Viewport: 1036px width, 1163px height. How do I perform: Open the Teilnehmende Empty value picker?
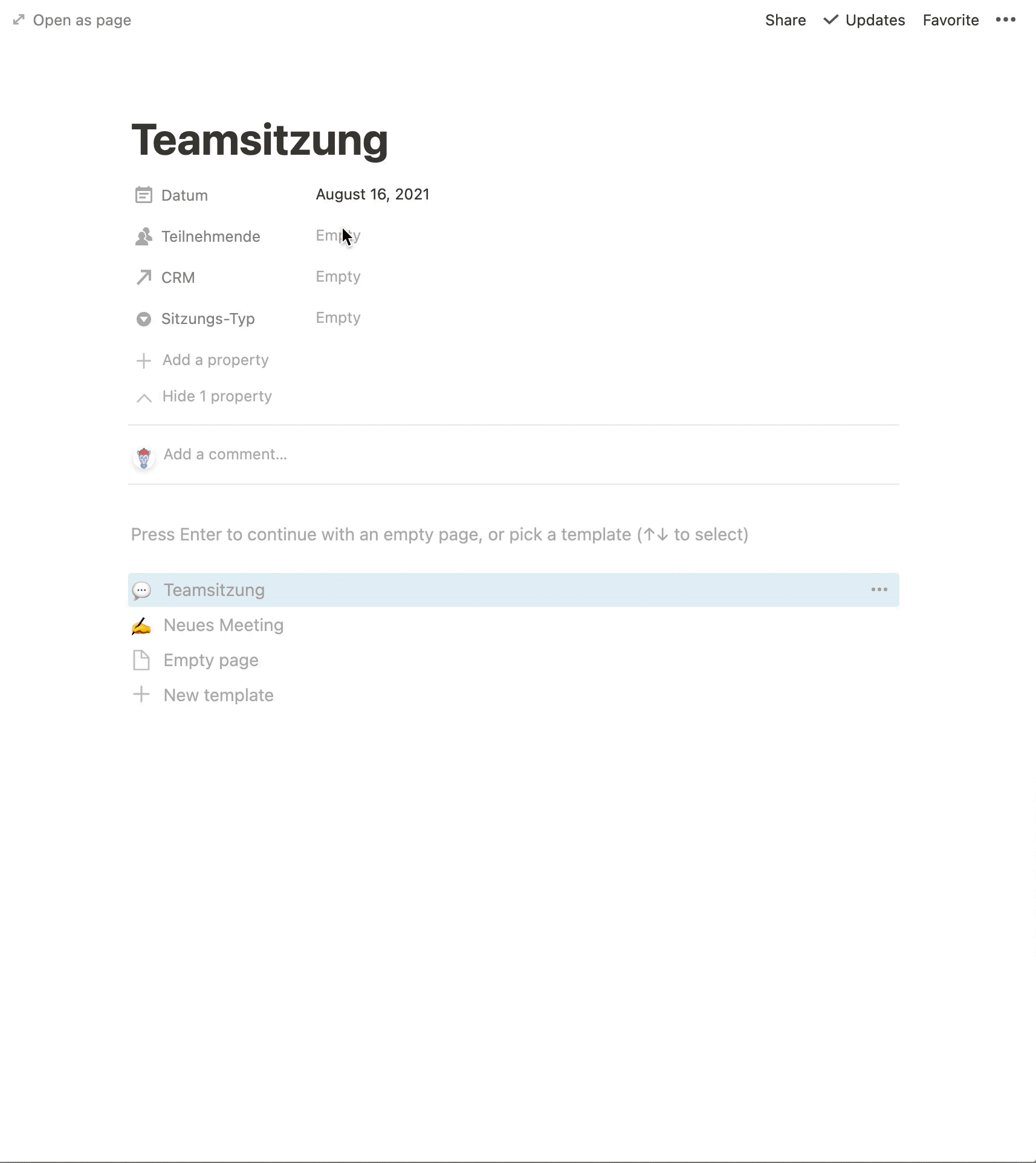click(338, 236)
